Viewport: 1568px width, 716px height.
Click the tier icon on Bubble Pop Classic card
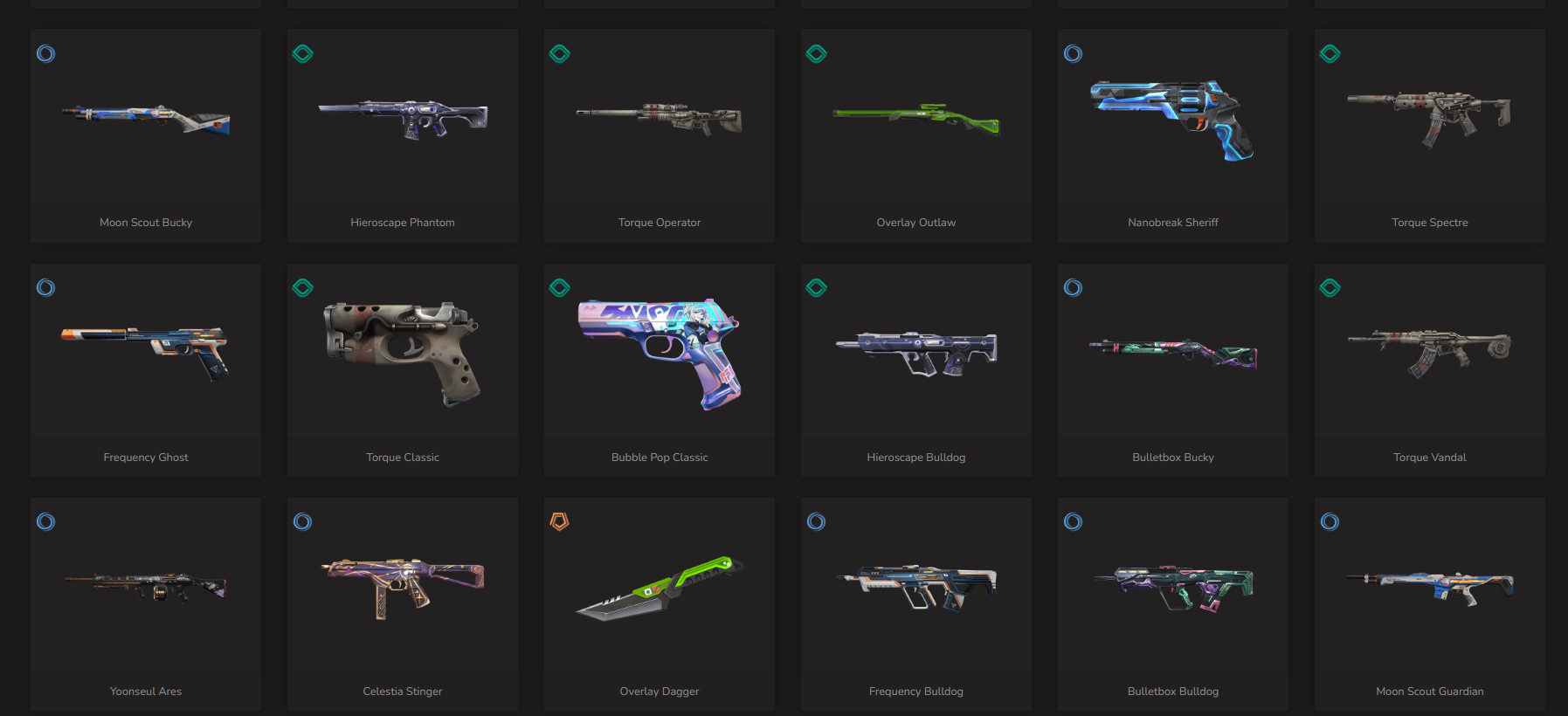559,288
